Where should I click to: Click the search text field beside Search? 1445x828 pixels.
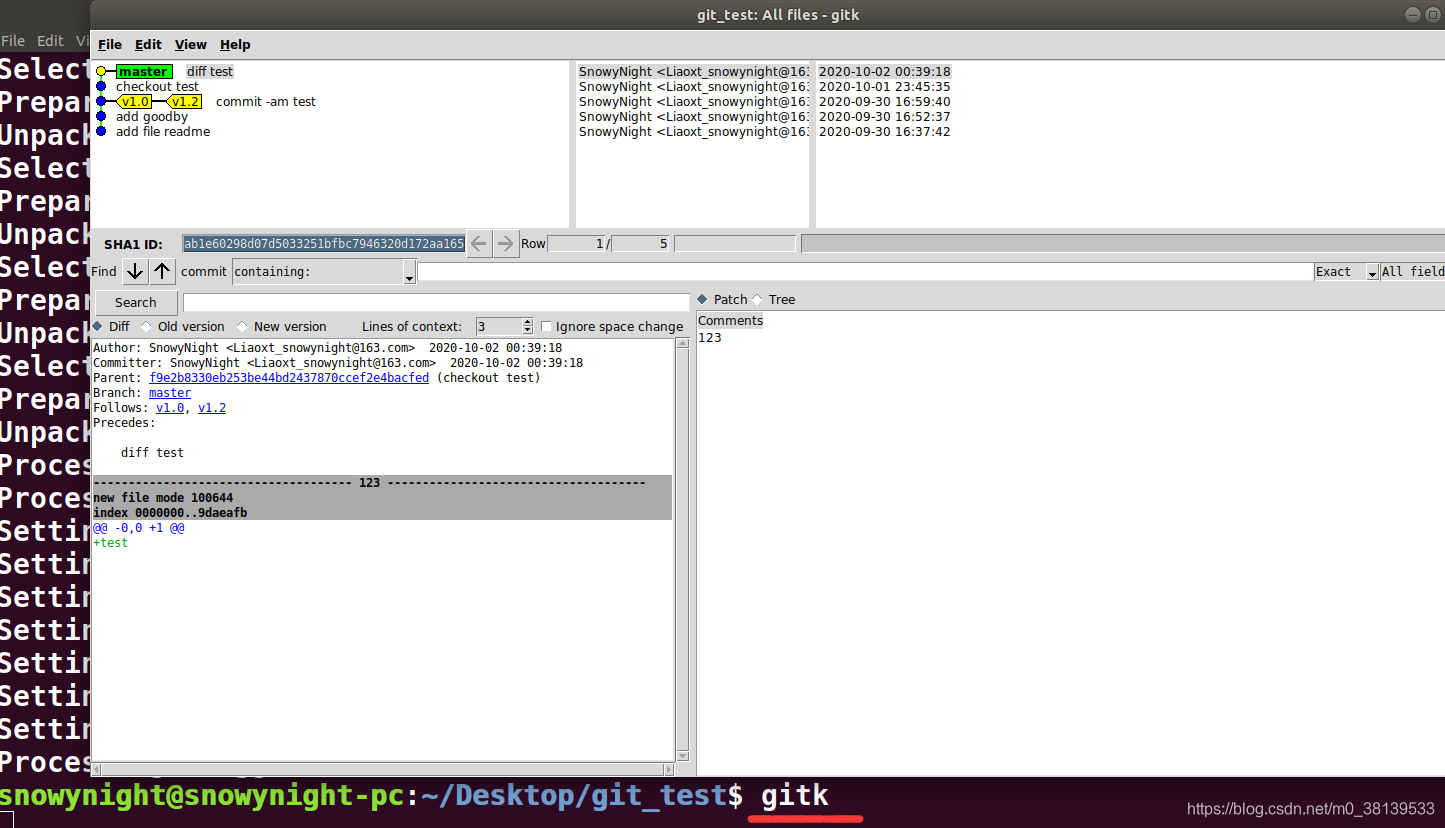point(436,302)
